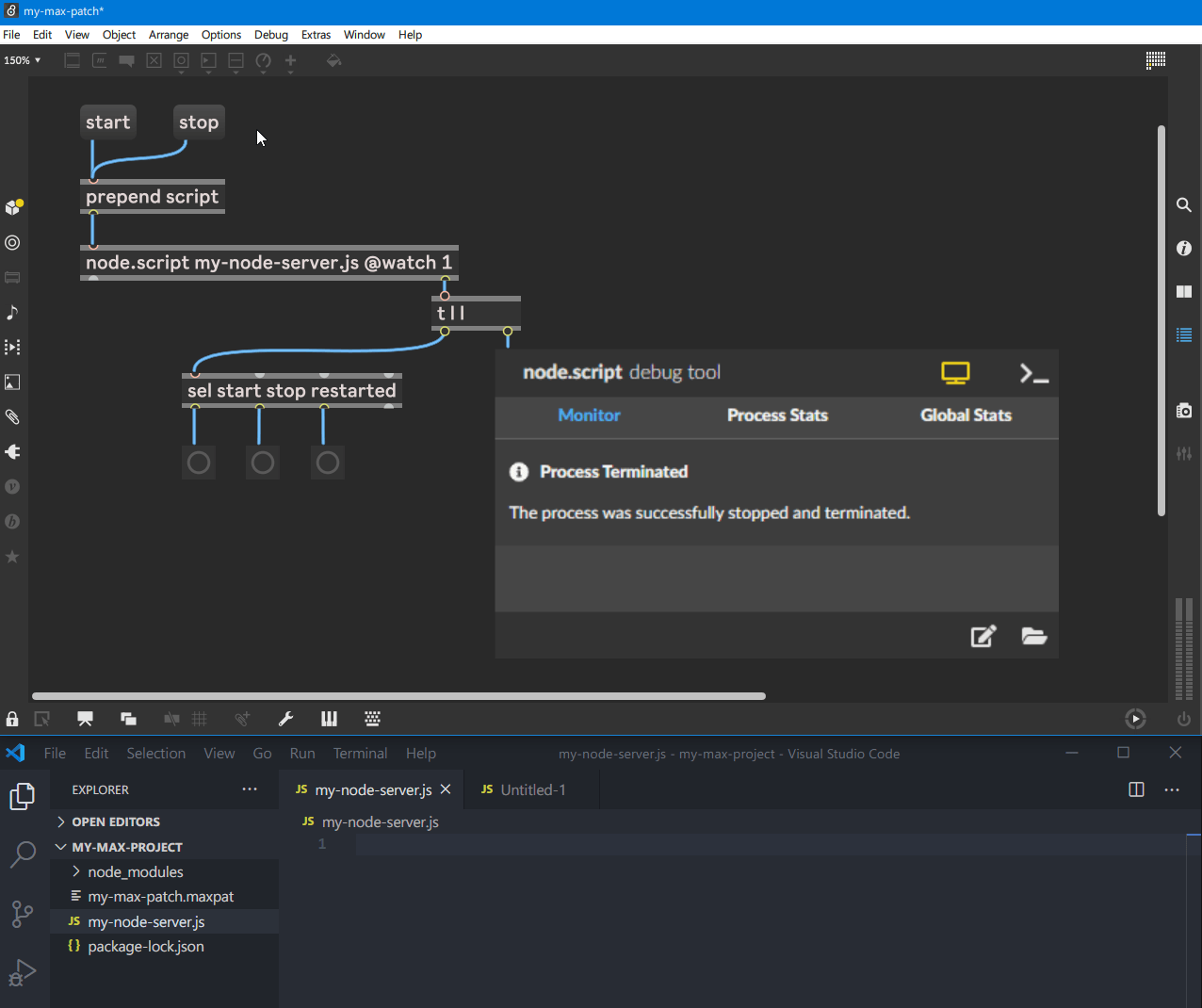
Task: Open the 150% zoom dropdown
Action: click(22, 60)
